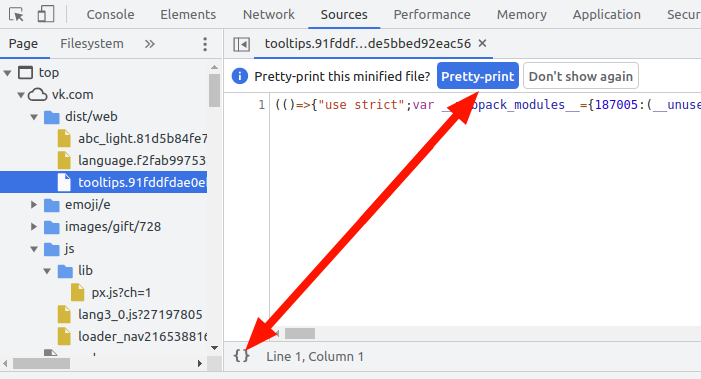Select the tooltips.91fddf file editor tab
This screenshot has width=701, height=379.
[x=367, y=43]
